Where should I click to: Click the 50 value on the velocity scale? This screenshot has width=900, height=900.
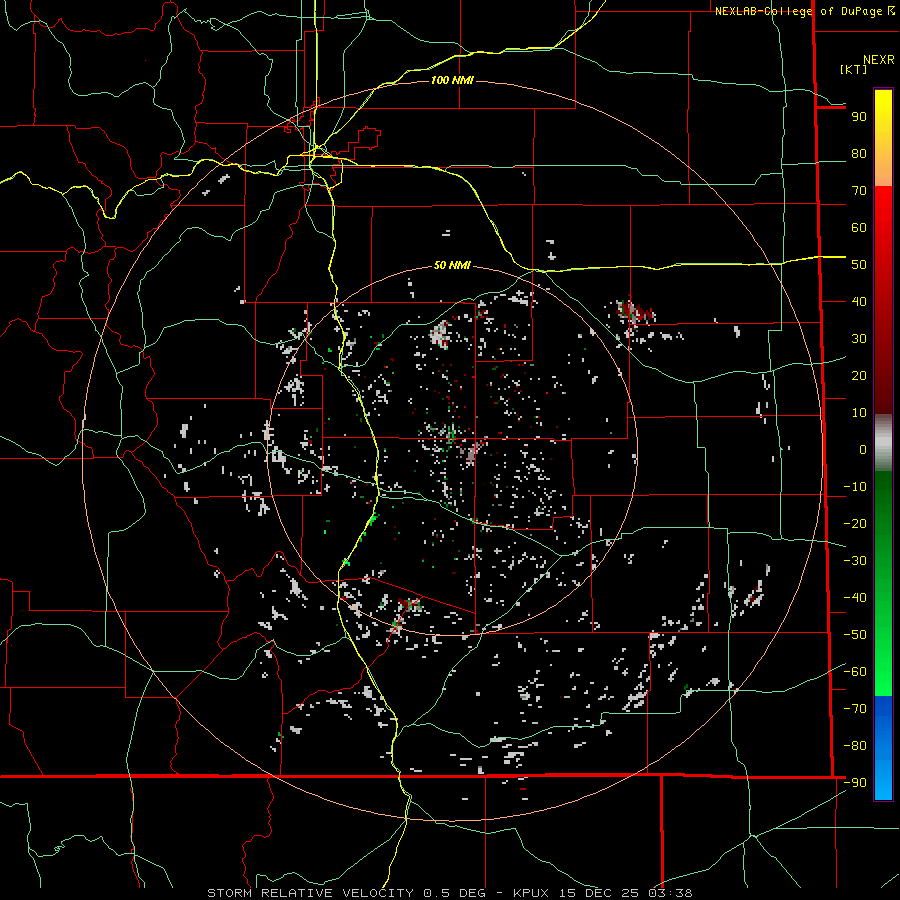click(x=859, y=265)
